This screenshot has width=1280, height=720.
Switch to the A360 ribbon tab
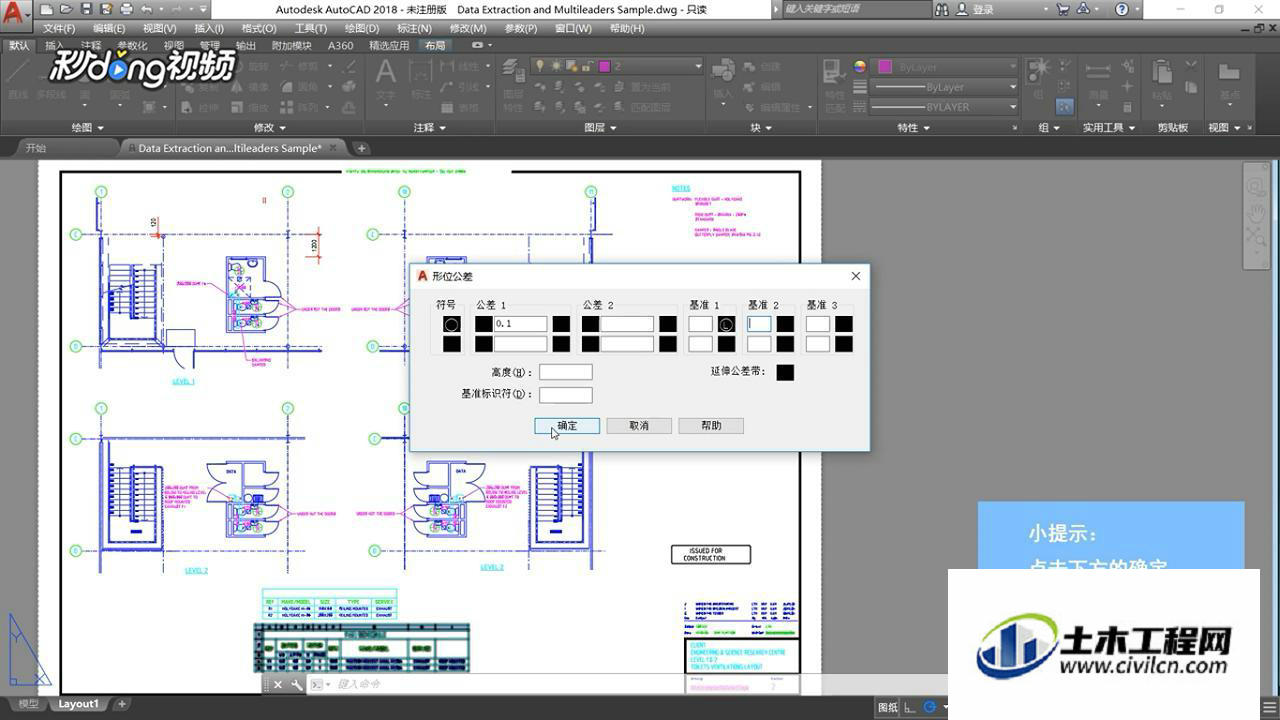(340, 46)
